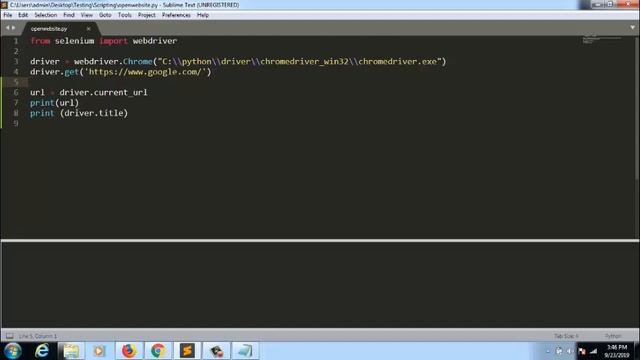This screenshot has height=360, width=640.
Task: Click 'webdriver.Chrome' on line 3
Action: pos(113,62)
